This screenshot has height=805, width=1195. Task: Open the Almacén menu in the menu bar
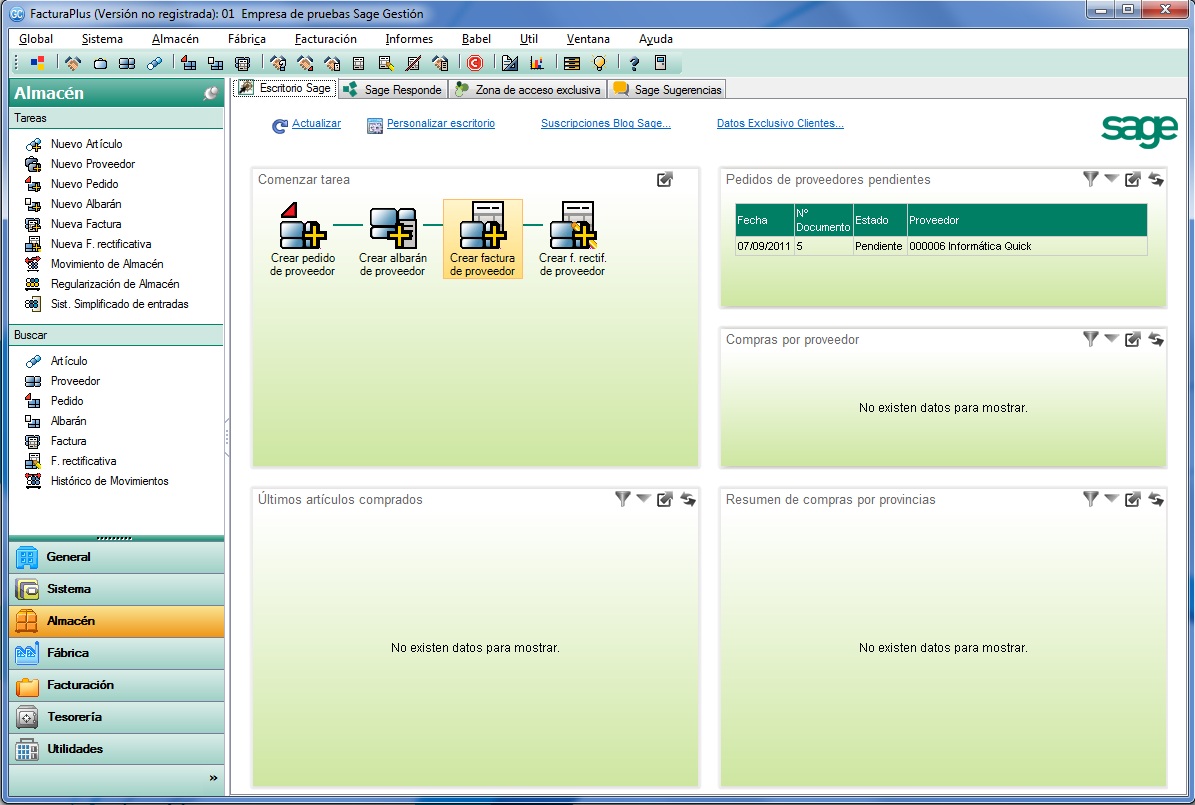coord(175,39)
